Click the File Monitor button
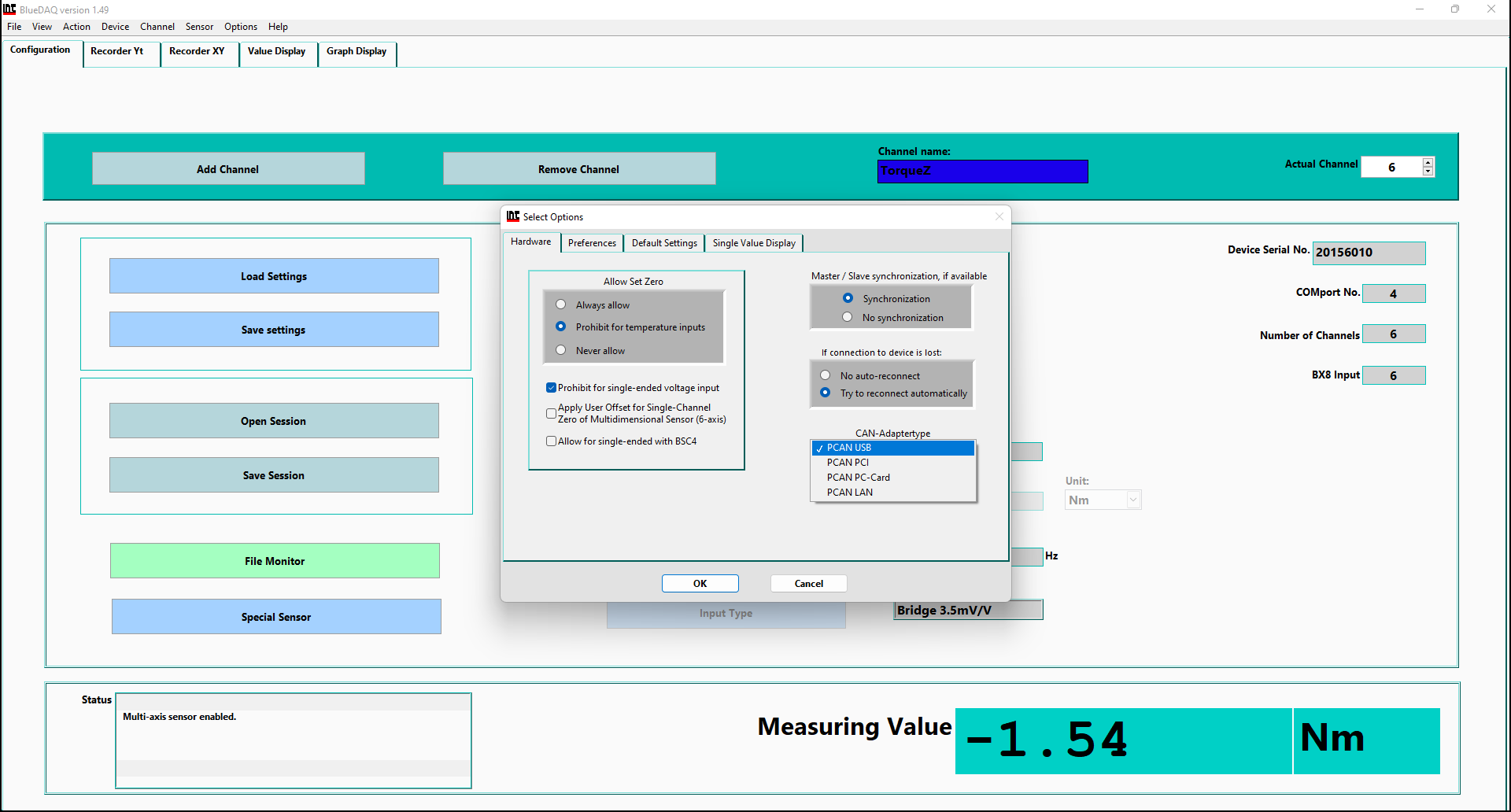 click(x=275, y=561)
